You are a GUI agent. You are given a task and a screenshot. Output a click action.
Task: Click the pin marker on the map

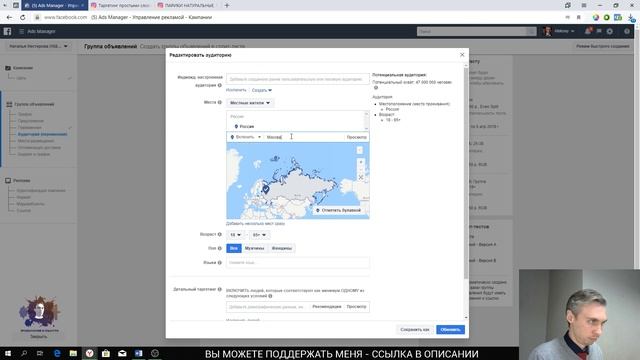pos(266,189)
